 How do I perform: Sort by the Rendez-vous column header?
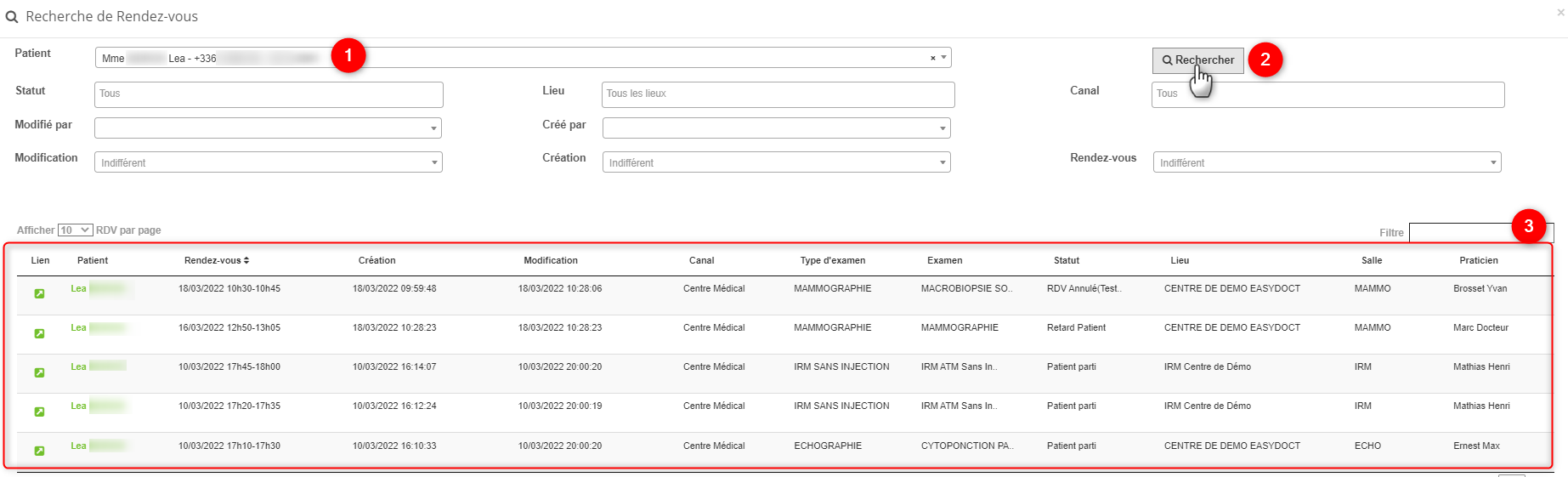coord(217,260)
